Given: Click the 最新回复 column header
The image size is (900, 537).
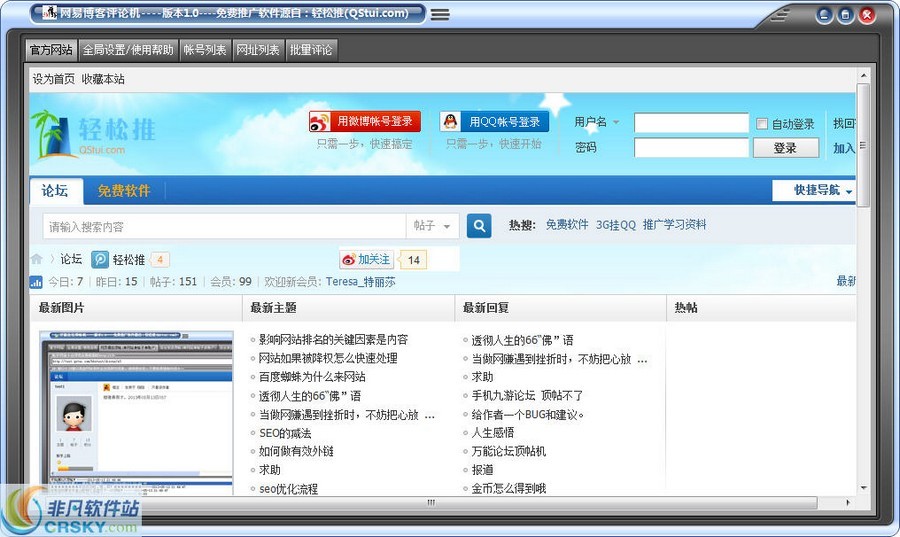Looking at the screenshot, I should click(x=486, y=308).
